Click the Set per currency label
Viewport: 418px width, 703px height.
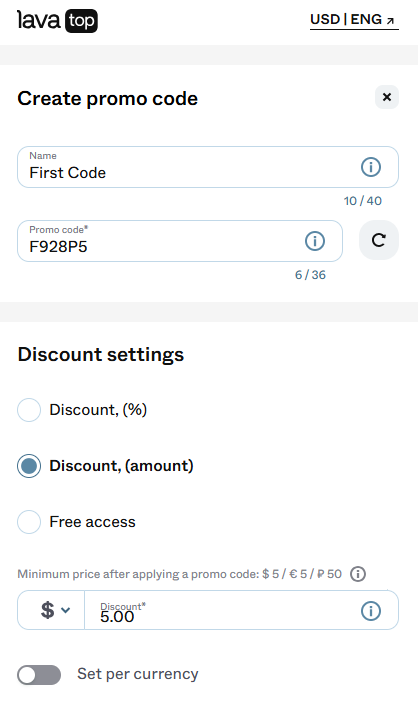(138, 674)
